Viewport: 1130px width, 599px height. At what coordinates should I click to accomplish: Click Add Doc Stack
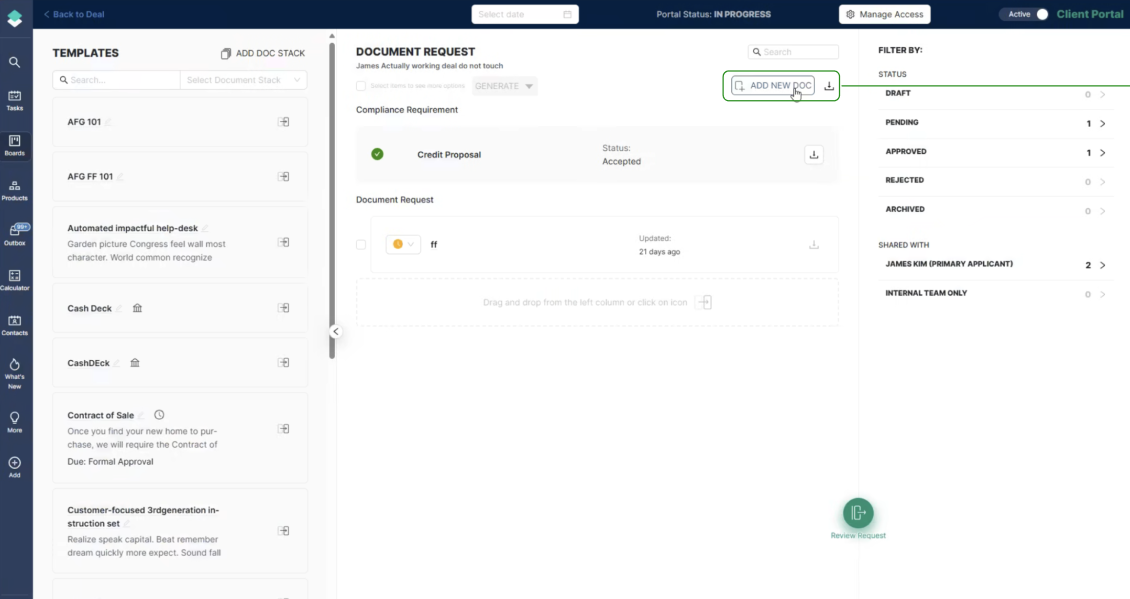pos(262,53)
